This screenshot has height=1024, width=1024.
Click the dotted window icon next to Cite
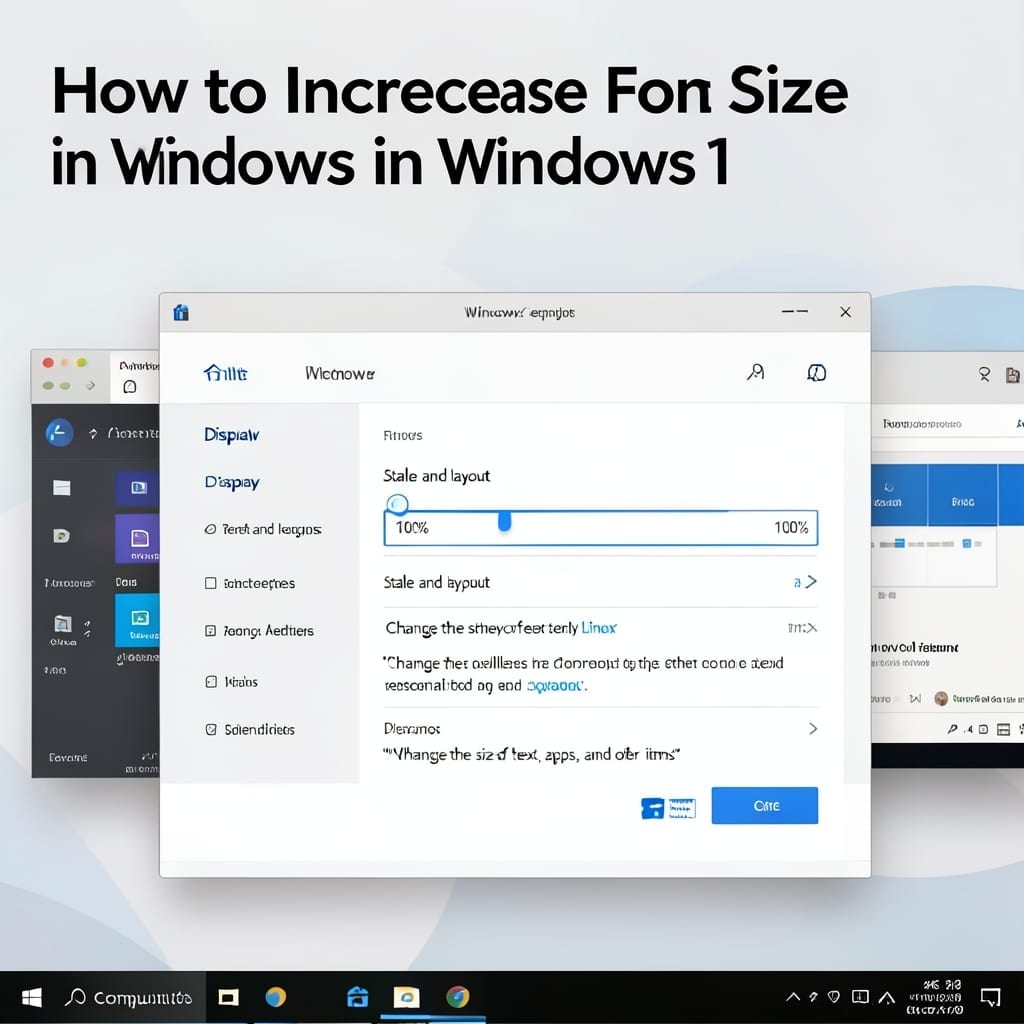tap(682, 808)
